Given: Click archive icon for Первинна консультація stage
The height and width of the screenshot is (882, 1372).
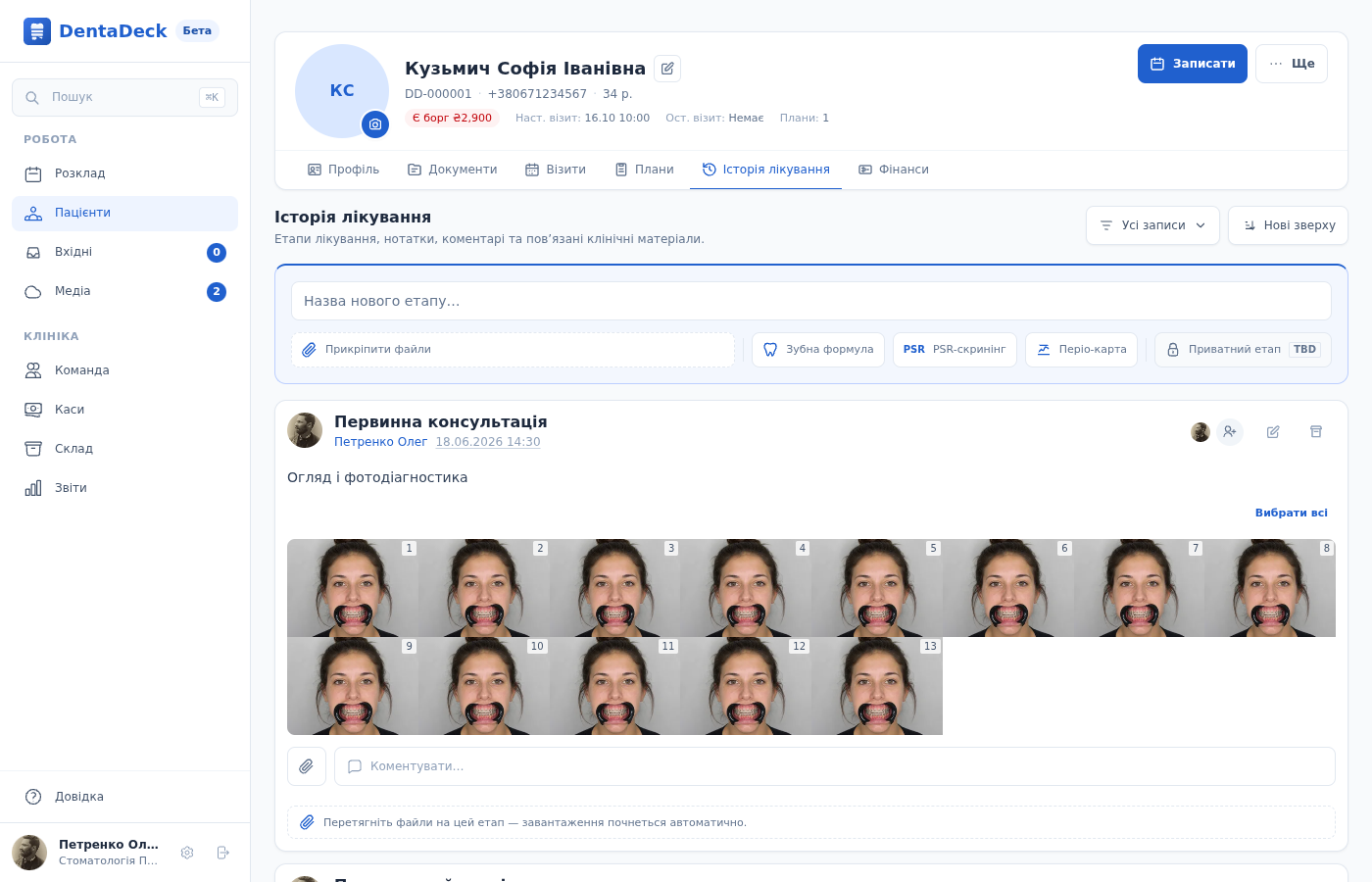Looking at the screenshot, I should pyautogui.click(x=1316, y=432).
